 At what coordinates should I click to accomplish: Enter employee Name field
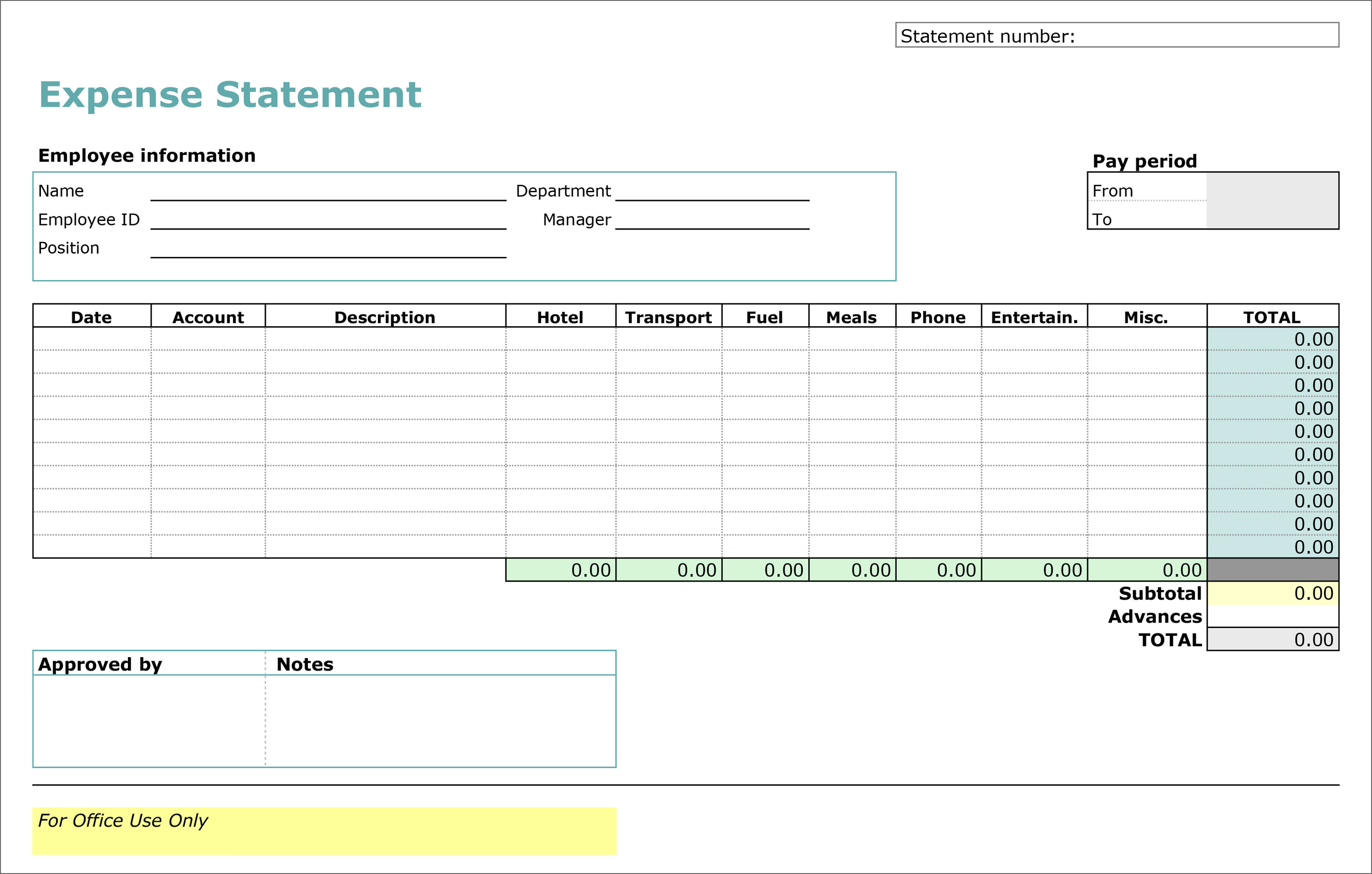pyautogui.click(x=300, y=190)
